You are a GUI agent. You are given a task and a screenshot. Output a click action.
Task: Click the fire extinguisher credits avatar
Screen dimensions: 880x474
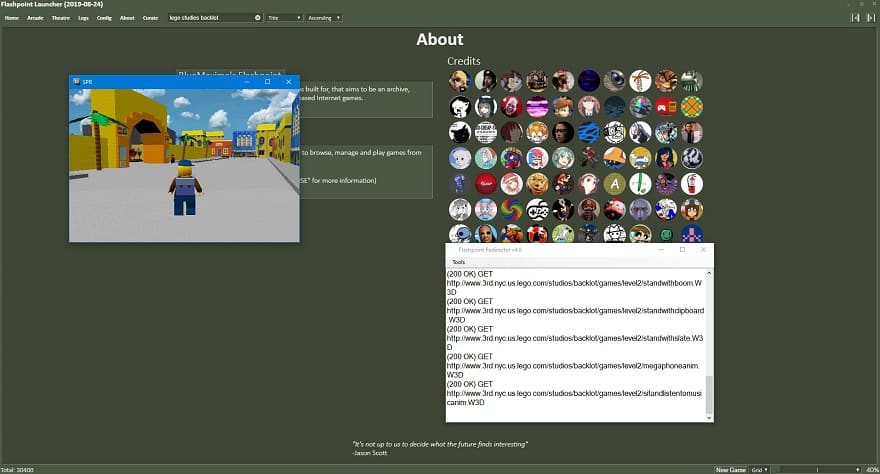point(692,184)
